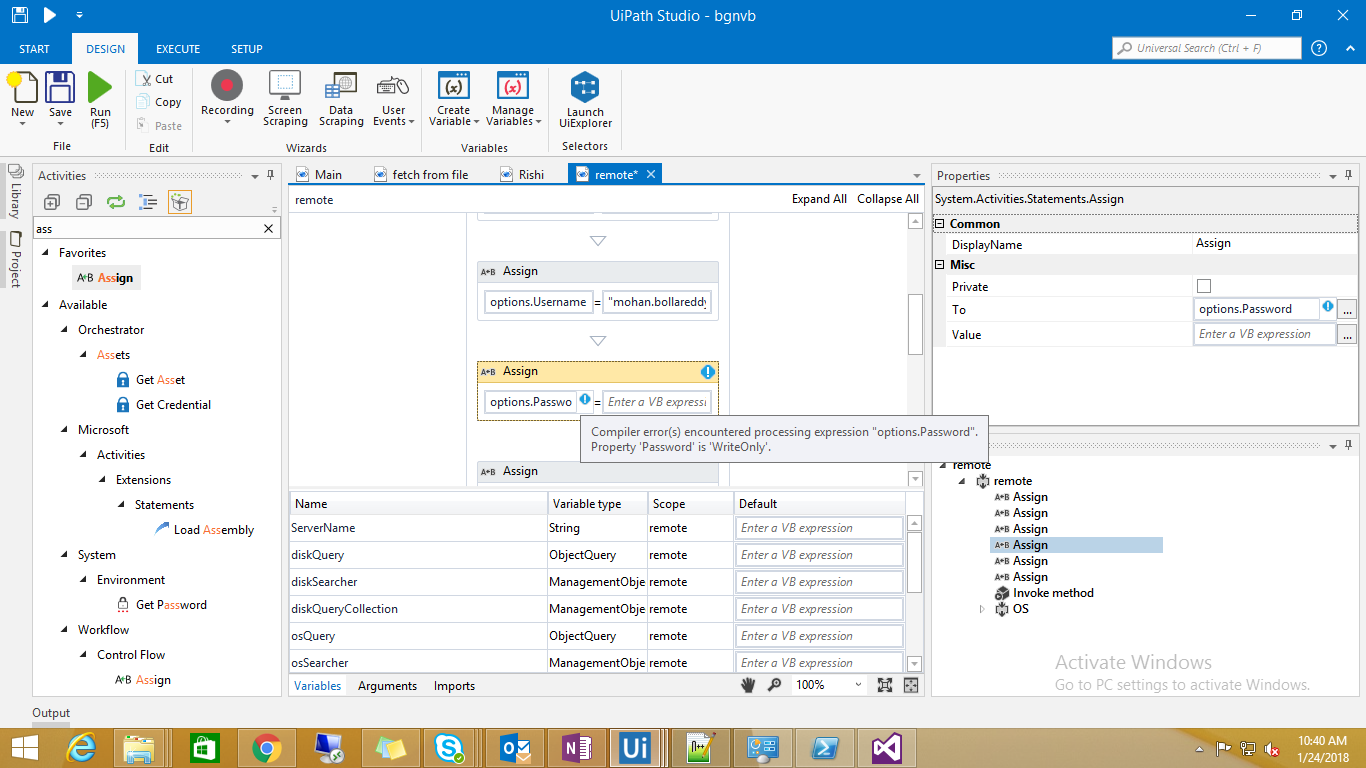The image size is (1366, 768).
Task: Switch to the EXECUTE ribbon tab
Action: 178,49
